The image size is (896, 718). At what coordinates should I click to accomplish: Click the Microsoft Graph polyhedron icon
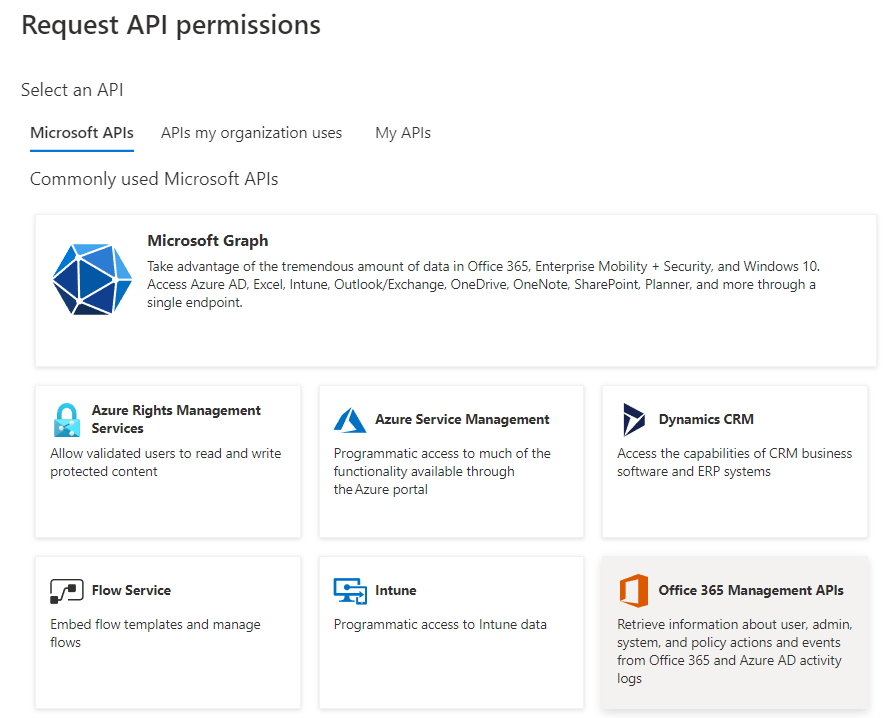(x=92, y=280)
